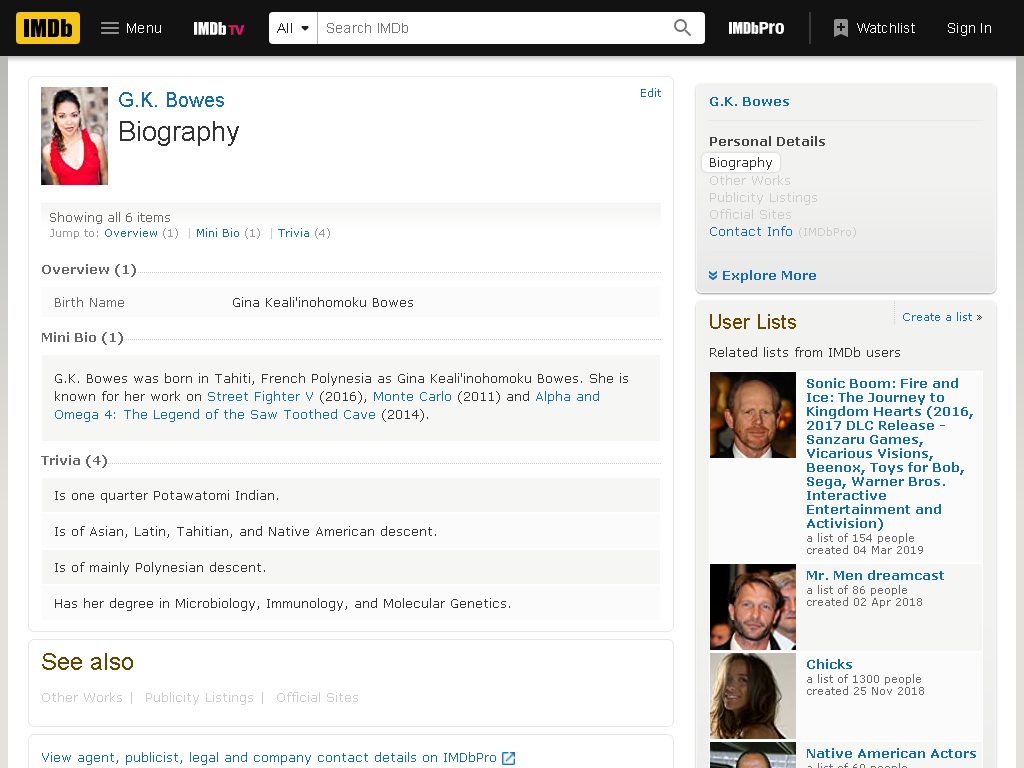Focus the Search IMDb field

pos(490,28)
